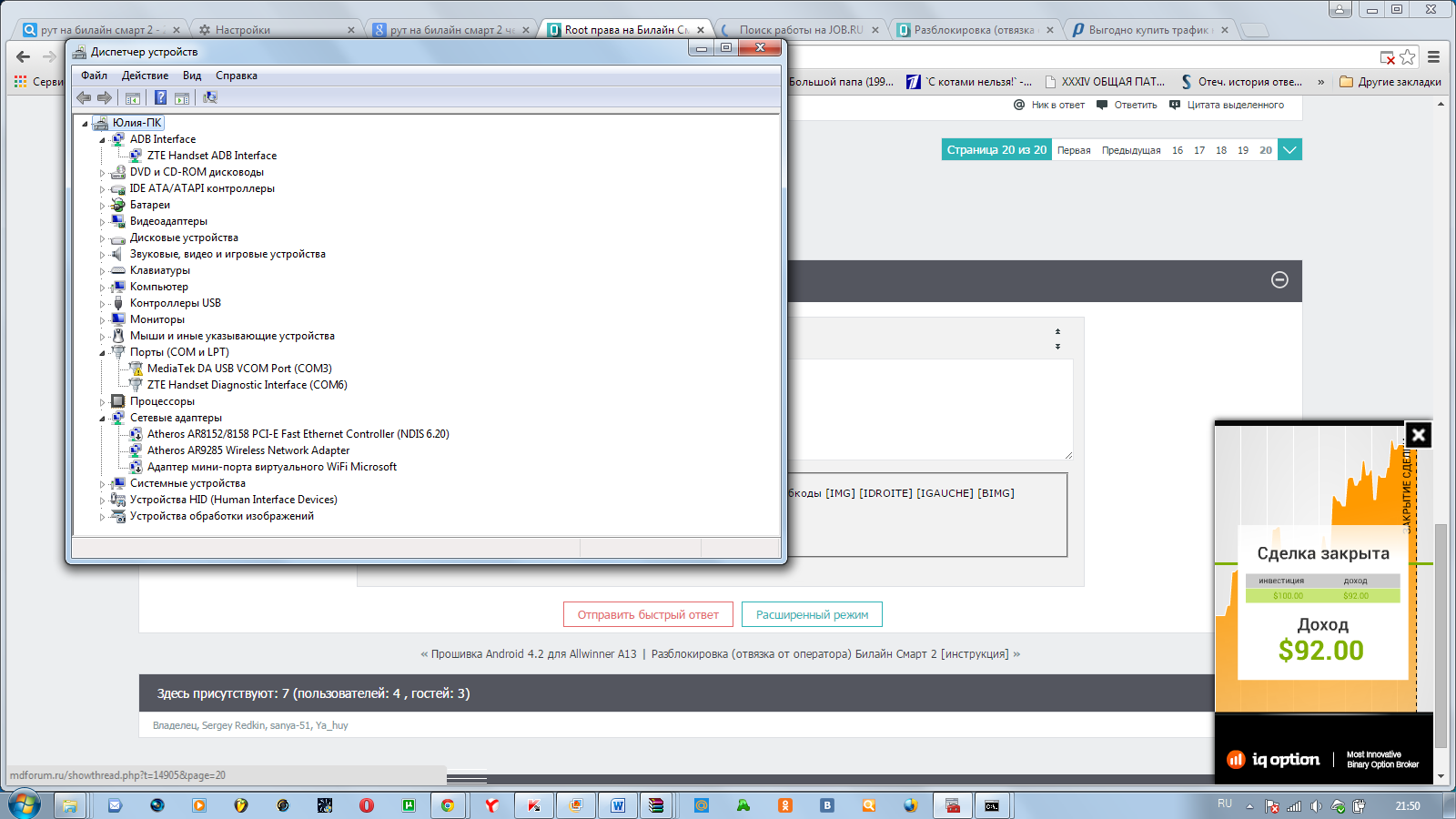
Task: Click Ответить on the forum post
Action: (1127, 105)
